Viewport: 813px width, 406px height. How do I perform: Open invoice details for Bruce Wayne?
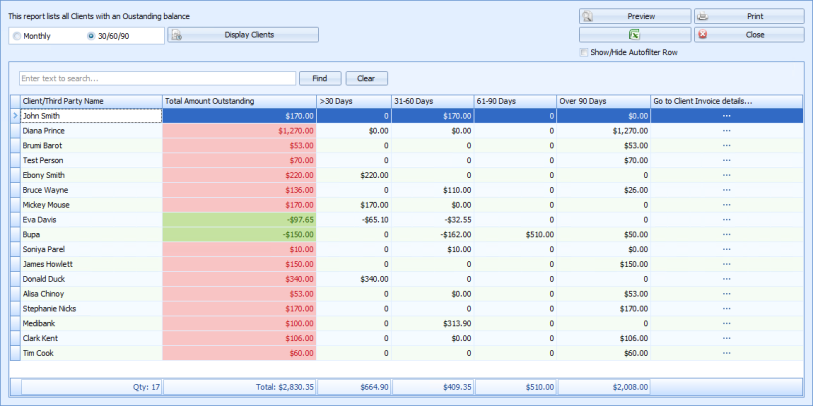(x=726, y=190)
